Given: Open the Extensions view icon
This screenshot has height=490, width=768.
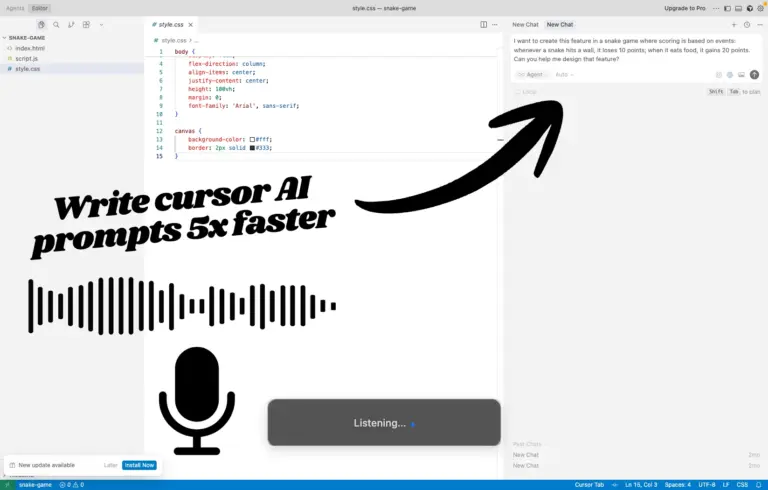Looking at the screenshot, I should 86,24.
